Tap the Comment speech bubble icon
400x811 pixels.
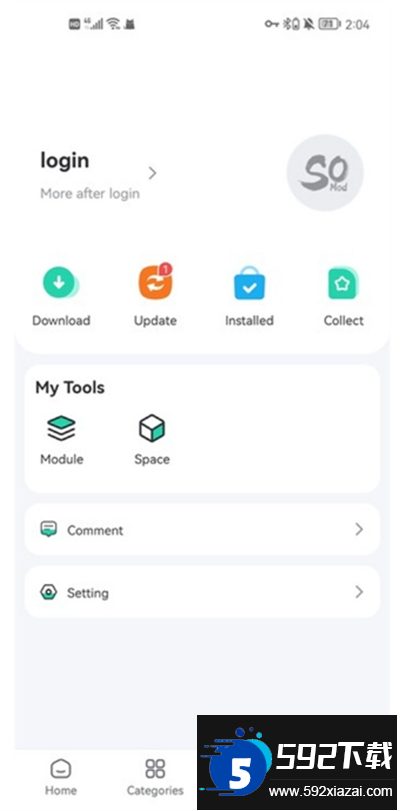49,529
